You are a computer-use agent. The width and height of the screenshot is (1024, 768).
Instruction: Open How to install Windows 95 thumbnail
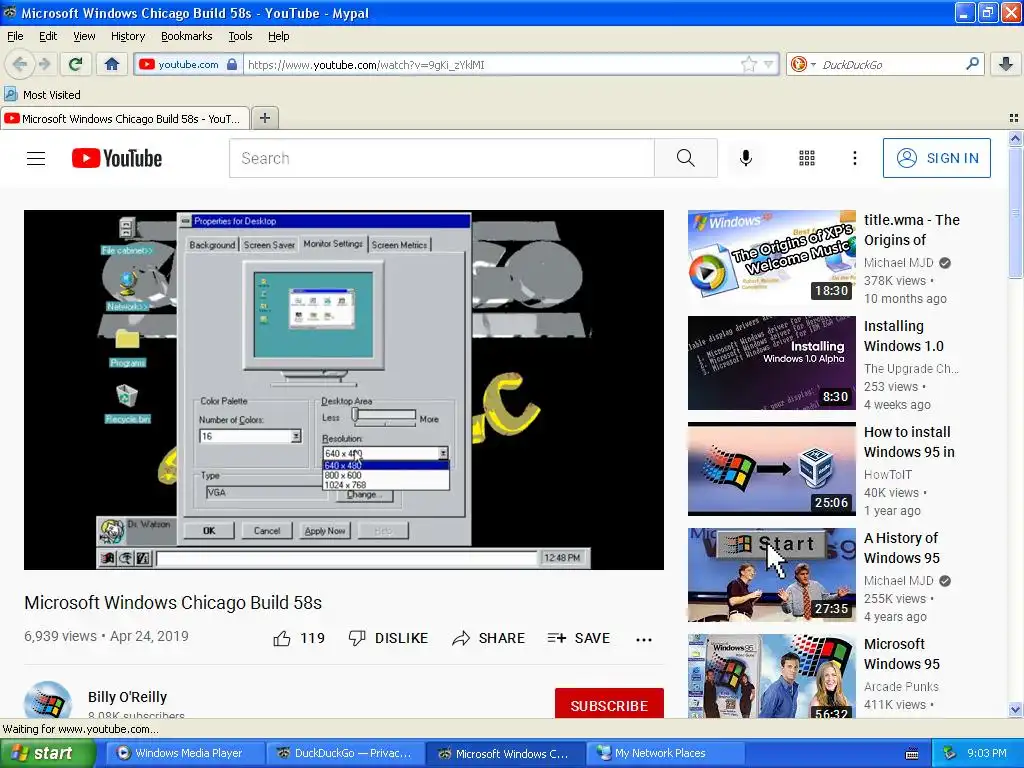[771, 469]
